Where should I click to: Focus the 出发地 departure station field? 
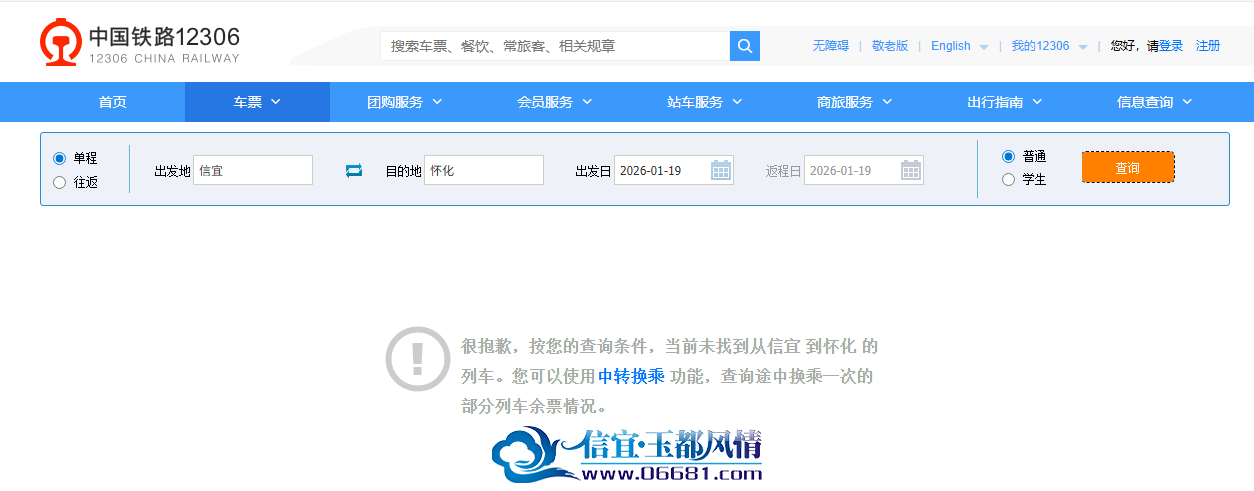click(x=253, y=170)
